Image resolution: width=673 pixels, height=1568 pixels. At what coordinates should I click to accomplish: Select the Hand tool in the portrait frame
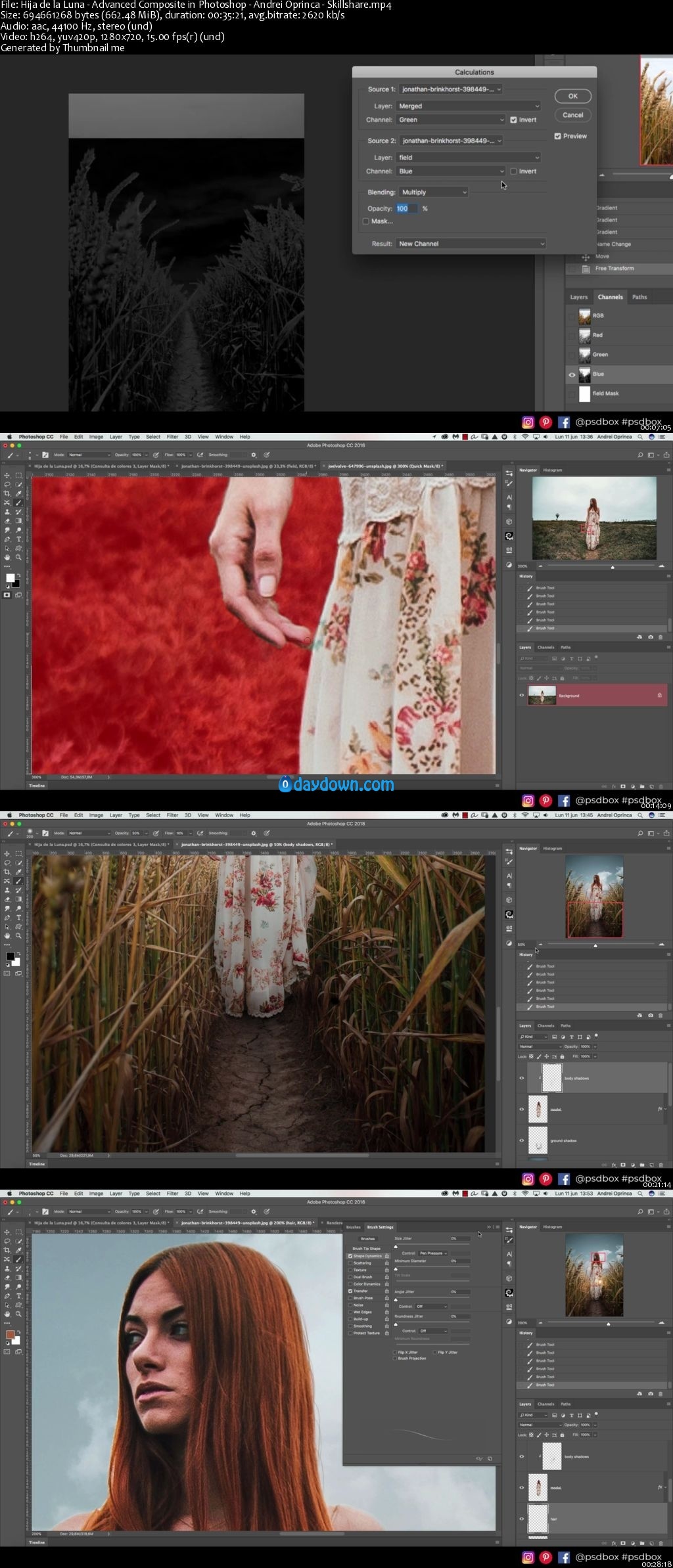pos(7,1314)
